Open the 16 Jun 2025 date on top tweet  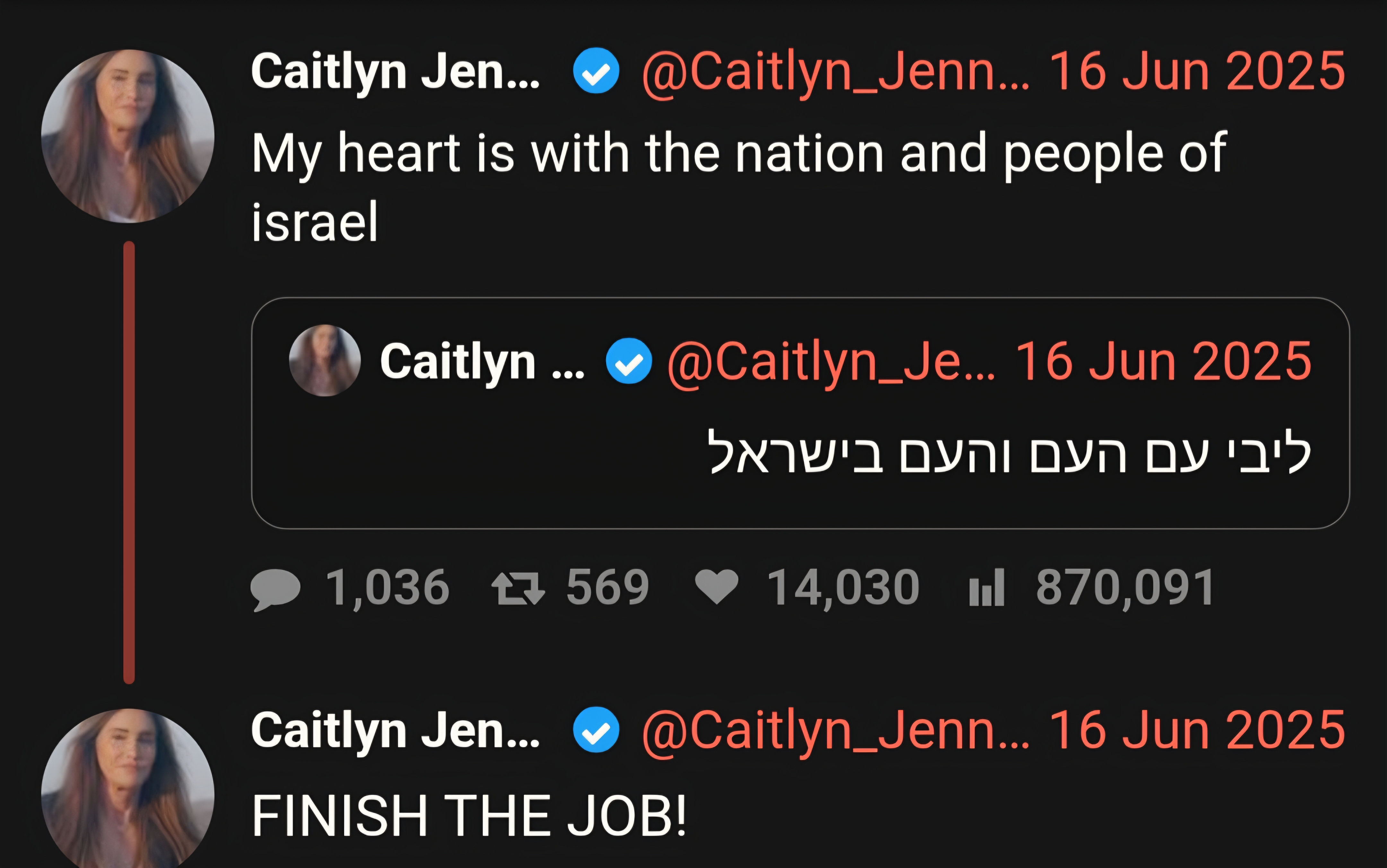pos(1198,71)
